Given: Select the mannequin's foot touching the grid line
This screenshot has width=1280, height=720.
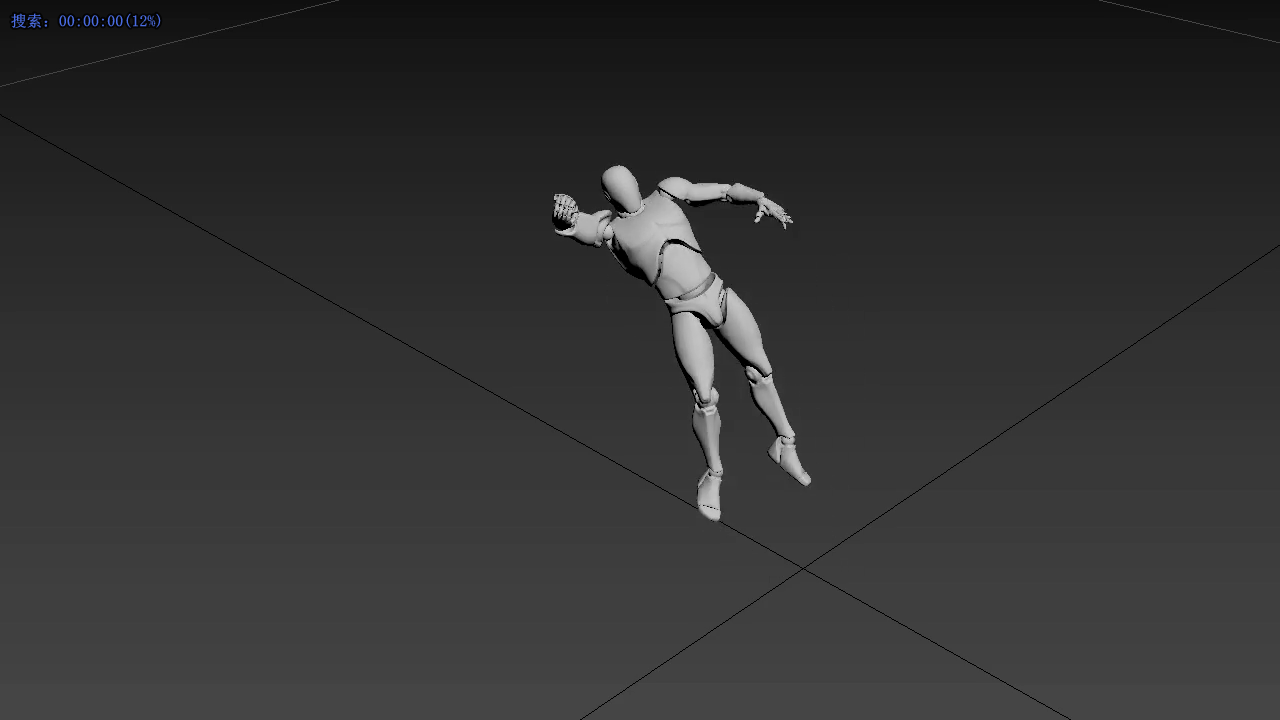Looking at the screenshot, I should pos(709,493).
